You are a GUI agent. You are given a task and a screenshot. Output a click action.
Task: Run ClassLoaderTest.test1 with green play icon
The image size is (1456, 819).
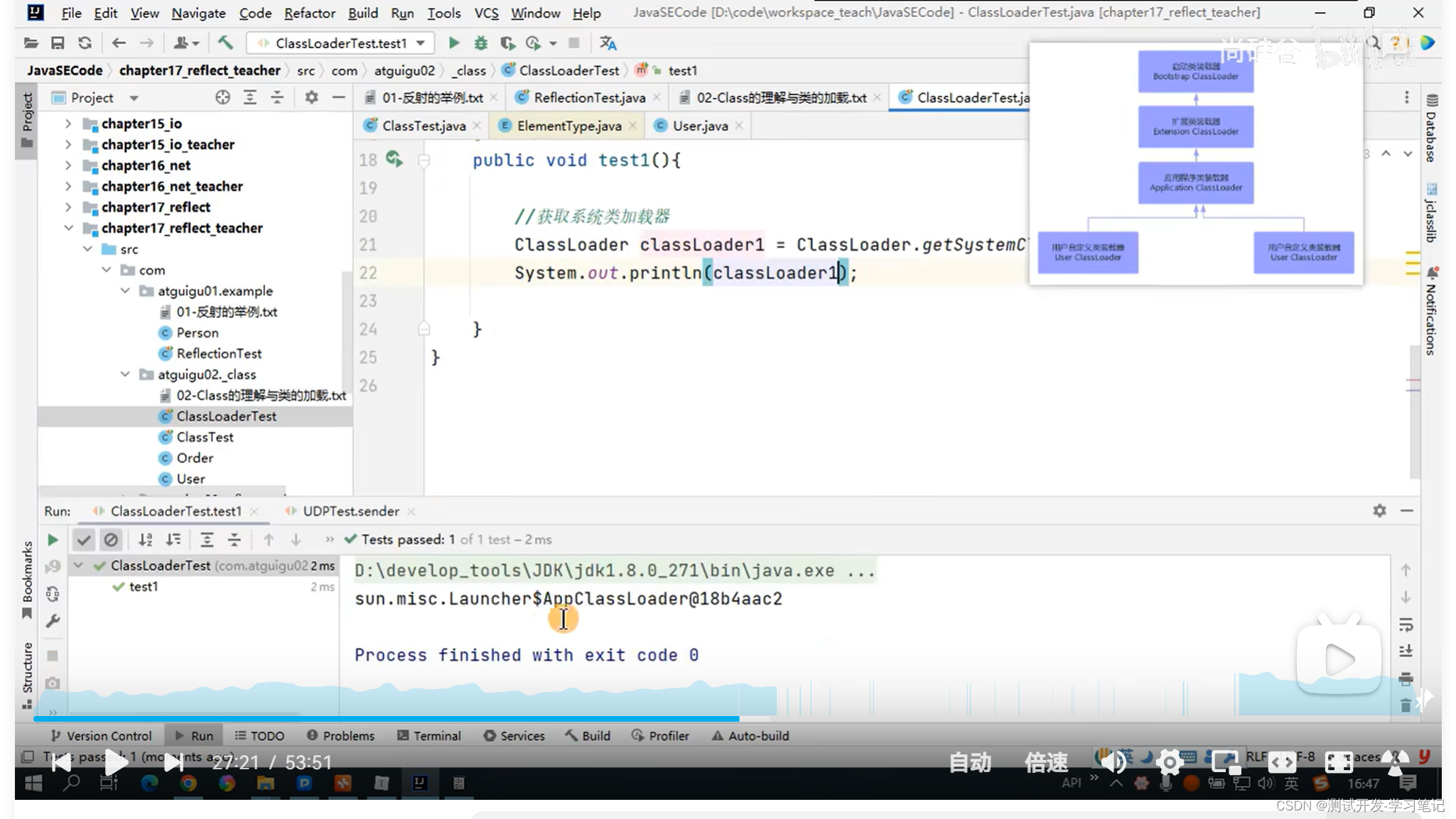[453, 43]
